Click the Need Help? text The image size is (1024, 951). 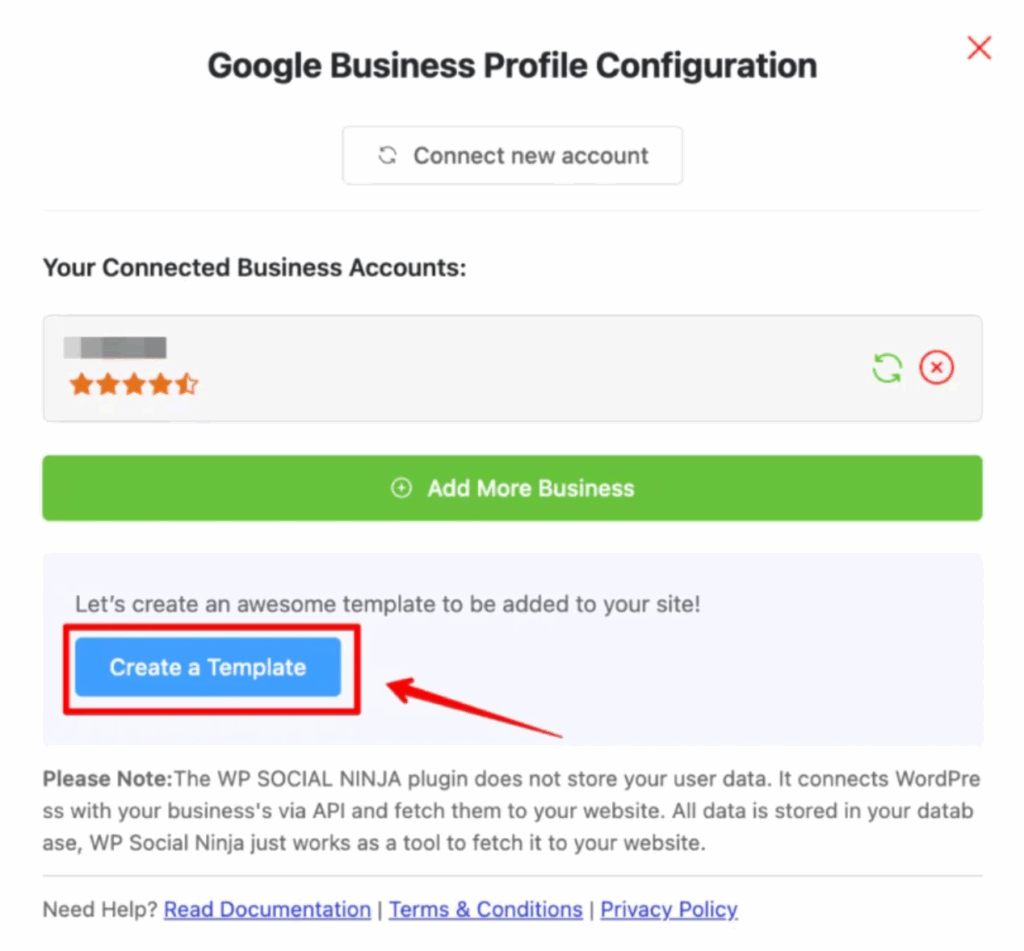click(100, 909)
